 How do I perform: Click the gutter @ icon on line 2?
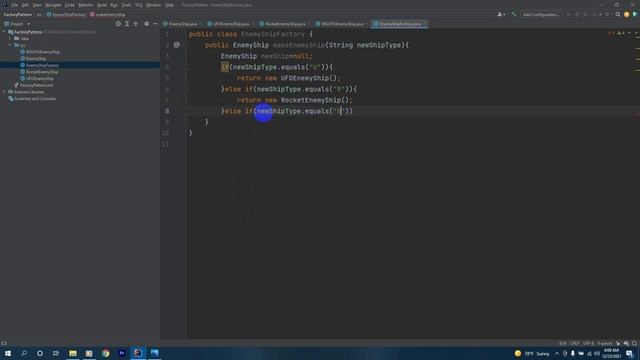177,45
